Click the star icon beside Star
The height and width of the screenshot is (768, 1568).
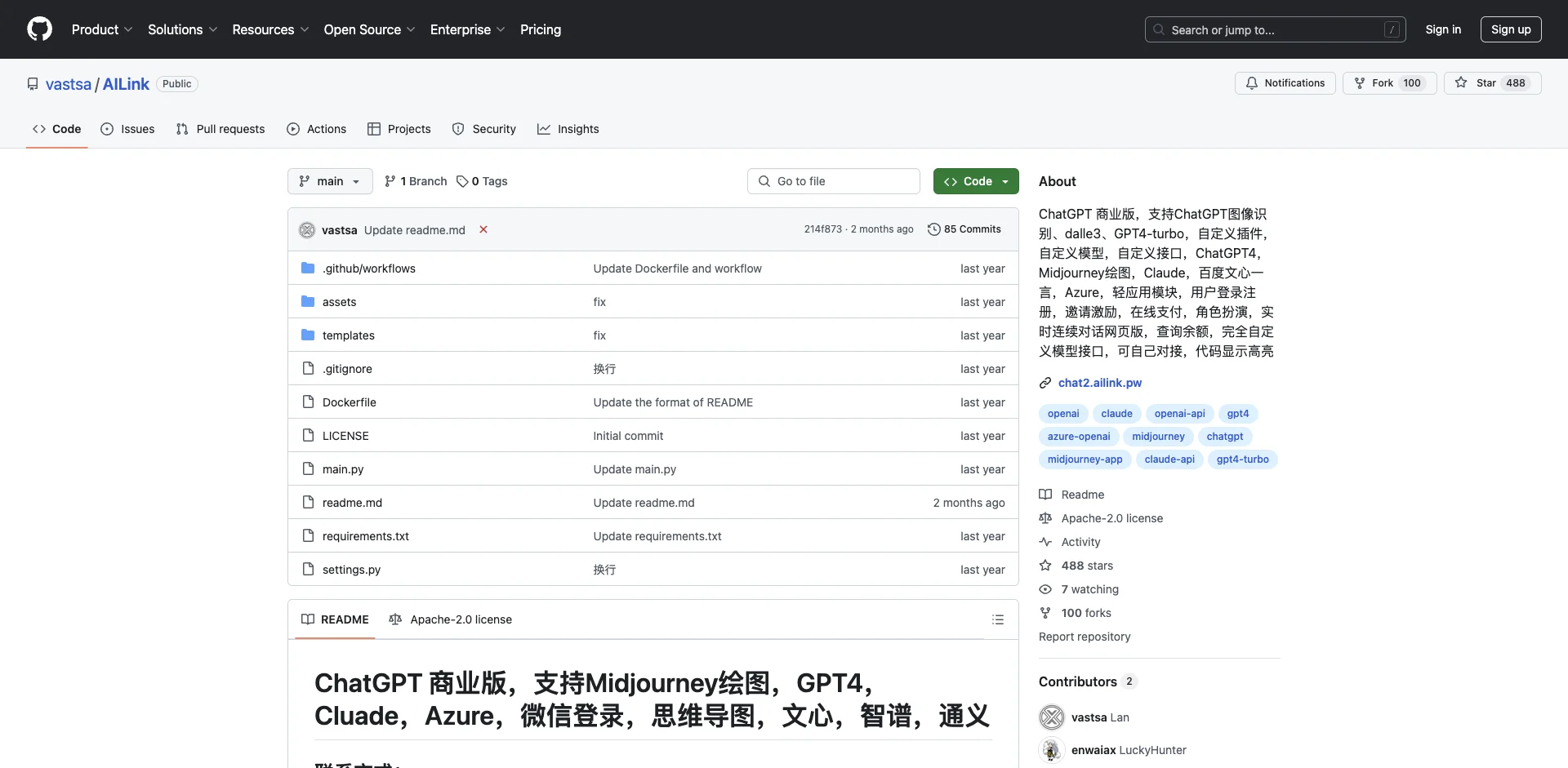click(x=1461, y=82)
